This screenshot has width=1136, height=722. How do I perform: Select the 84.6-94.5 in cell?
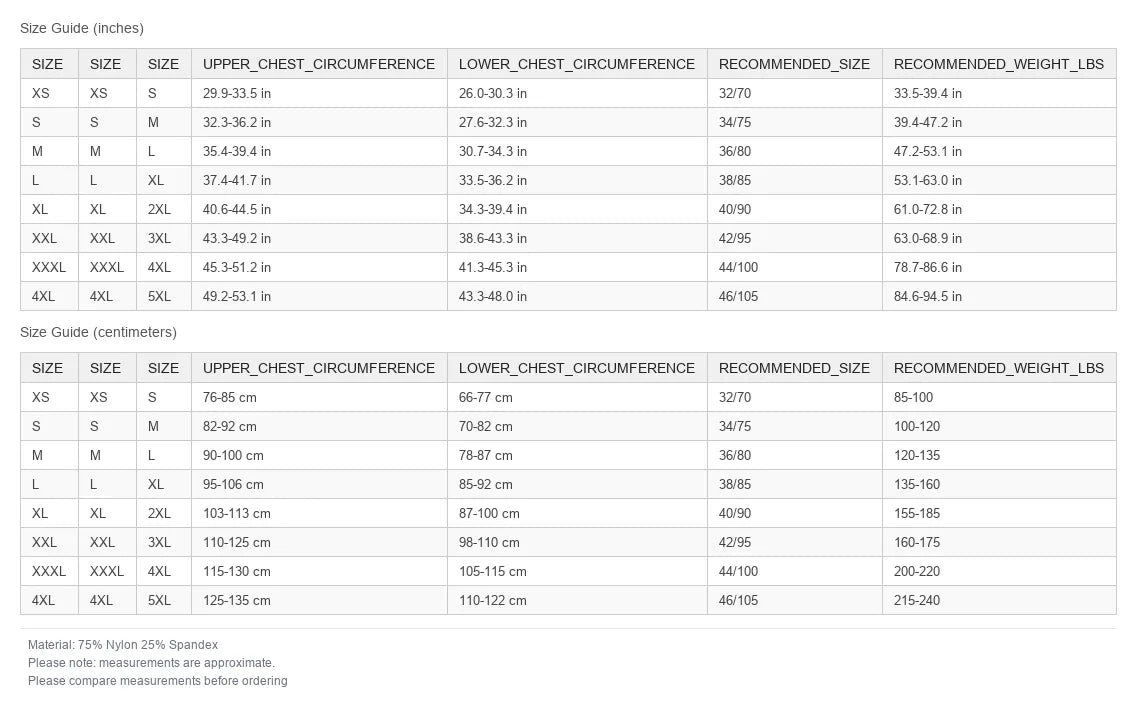[999, 296]
